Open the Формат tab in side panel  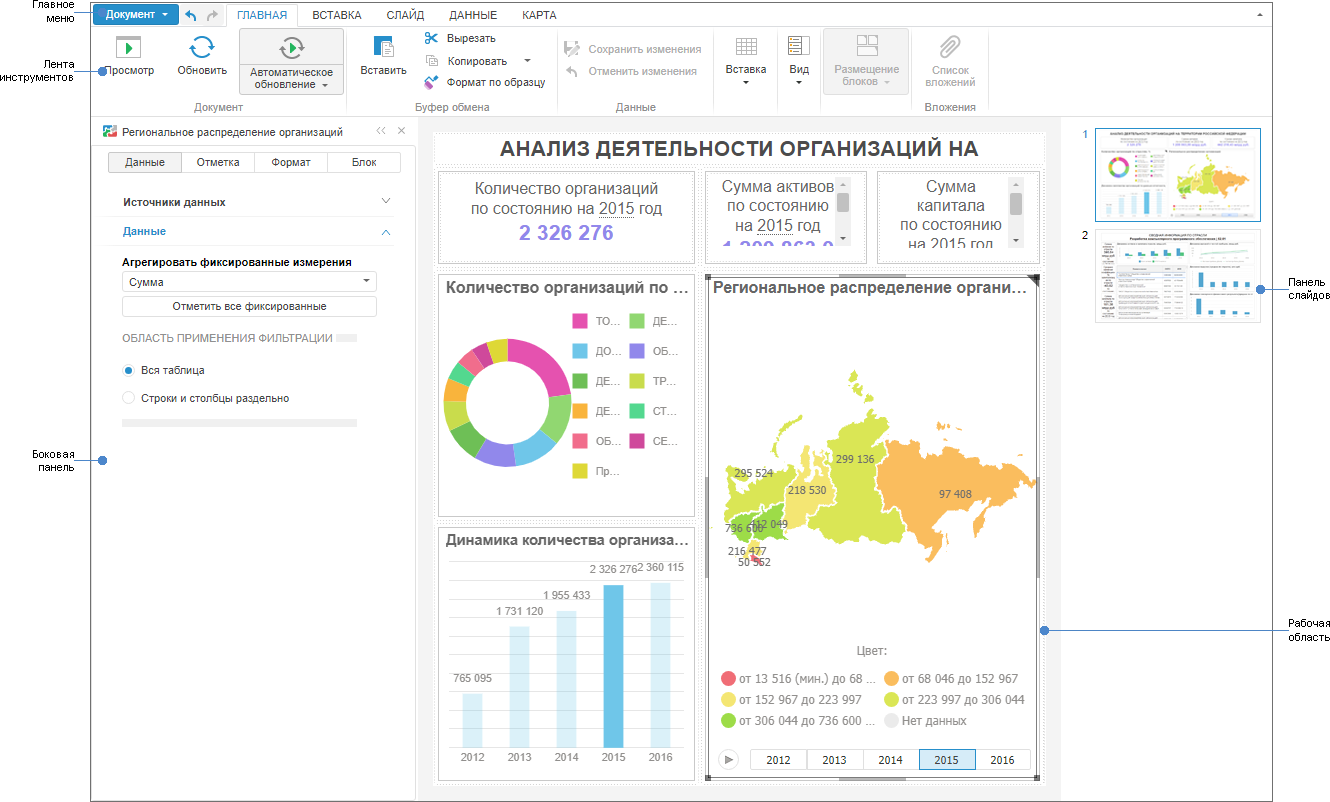(x=291, y=163)
